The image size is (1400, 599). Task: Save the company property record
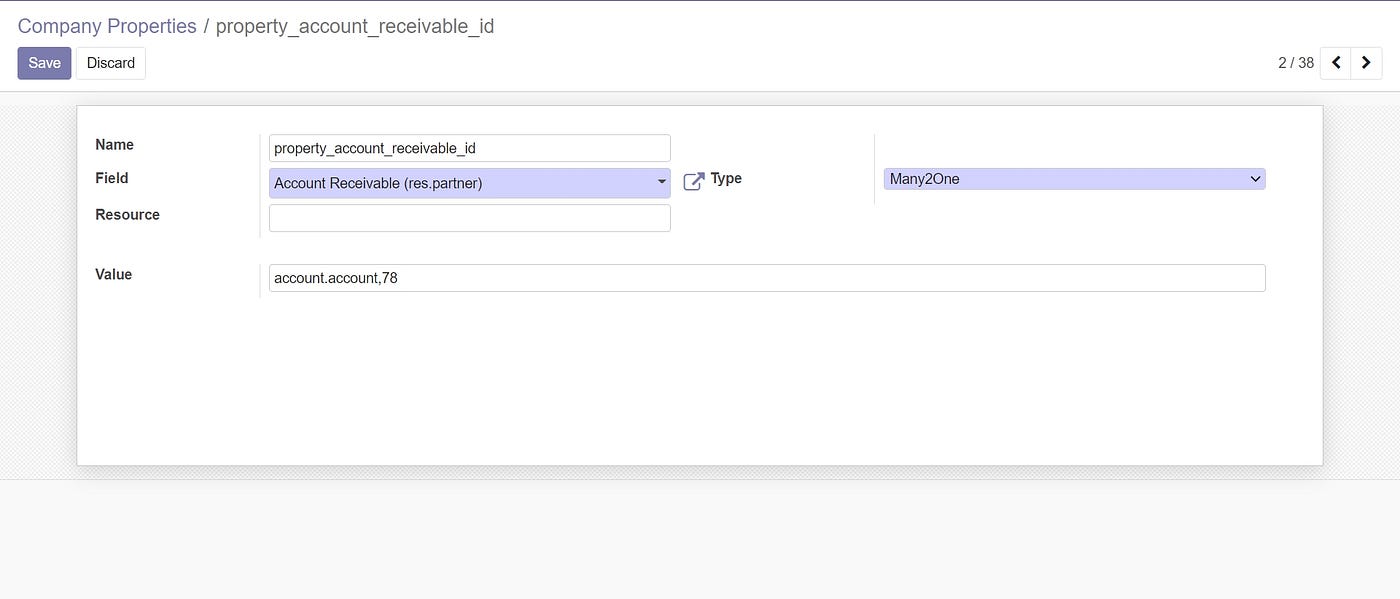coord(44,63)
